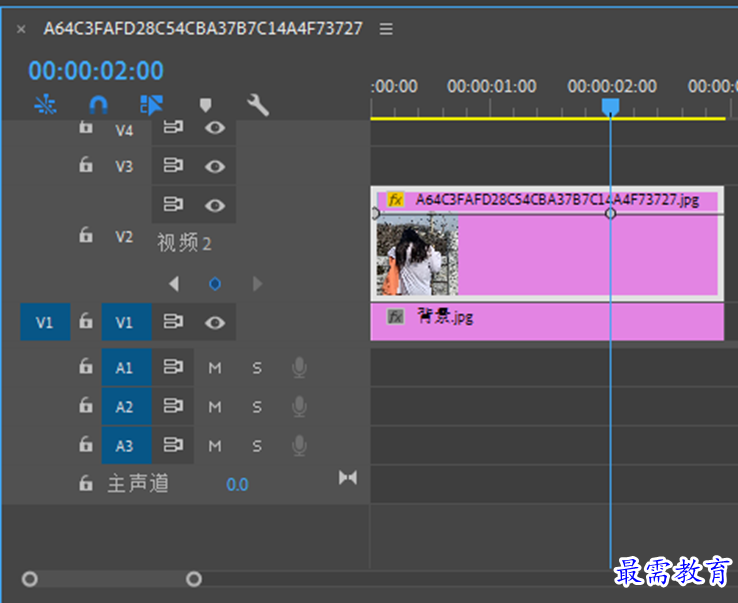Toggle sync lock on track V2
This screenshot has height=603, width=738.
pos(173,204)
